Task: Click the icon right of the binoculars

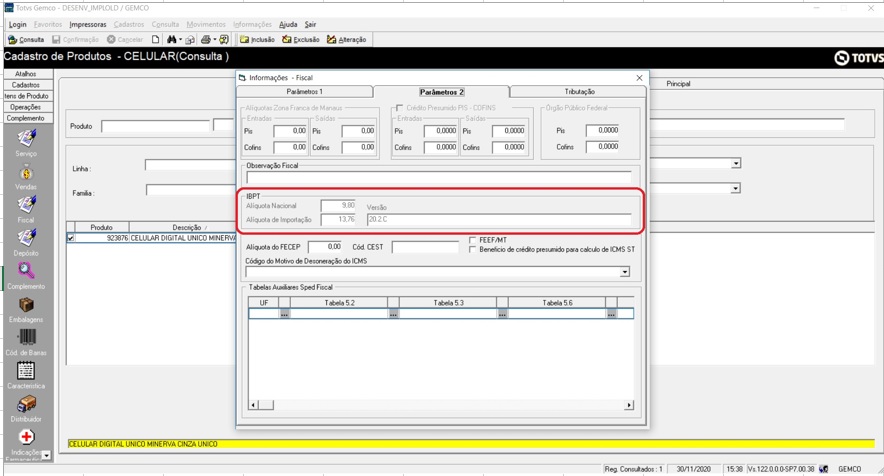Action: coord(190,39)
